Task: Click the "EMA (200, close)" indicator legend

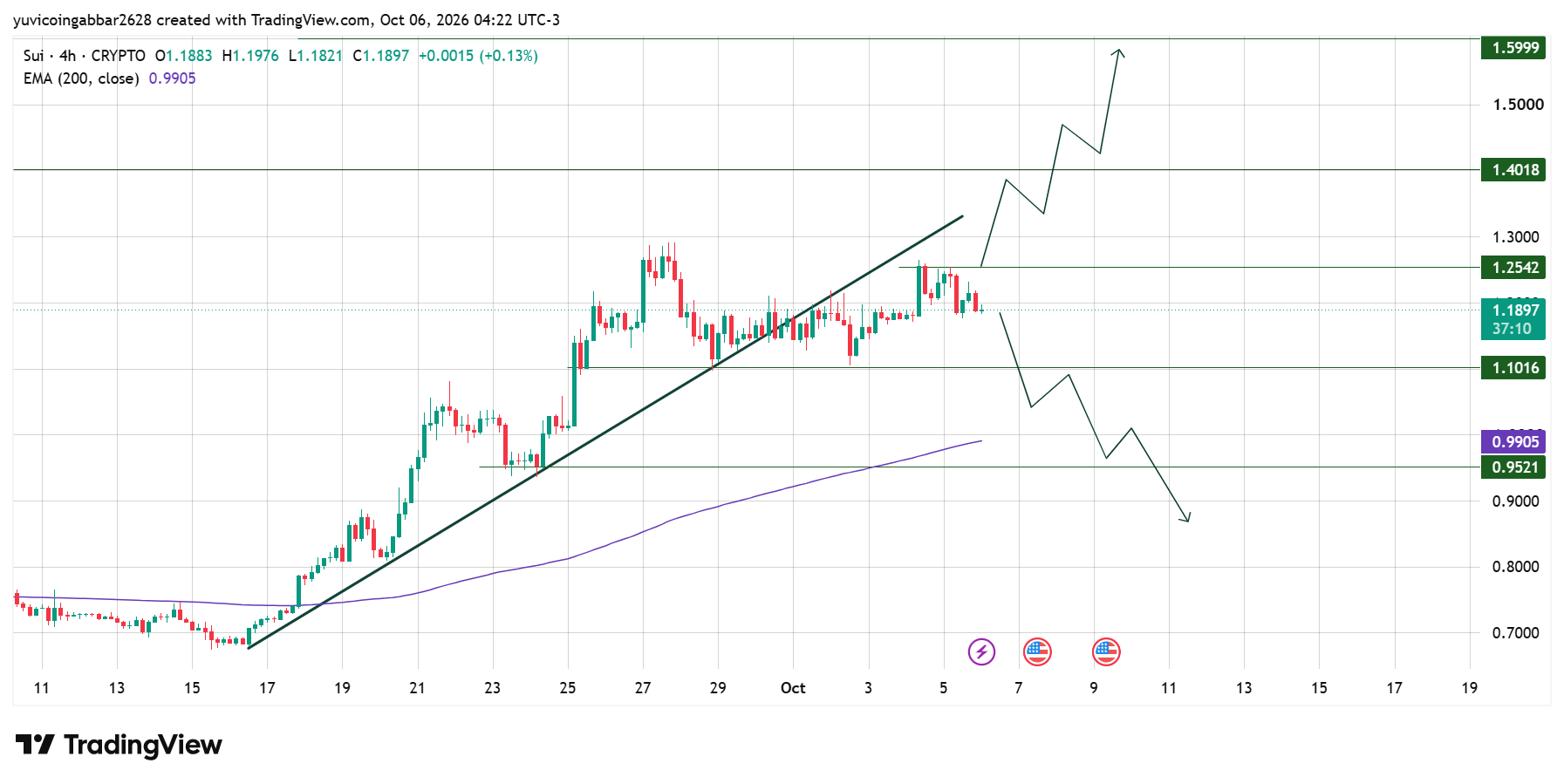Action: [81, 78]
